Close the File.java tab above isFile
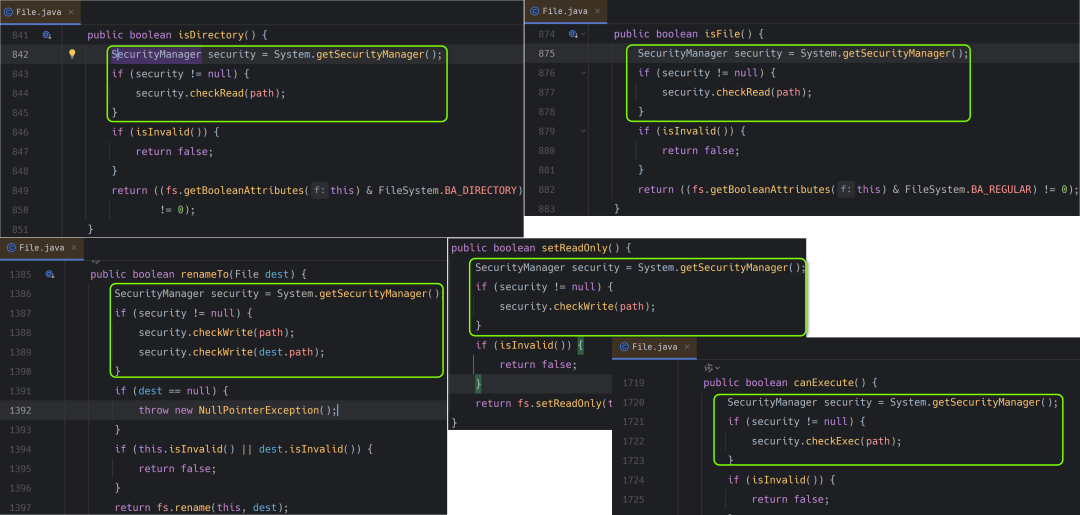Screen dimensions: 1080x515 [596, 11]
